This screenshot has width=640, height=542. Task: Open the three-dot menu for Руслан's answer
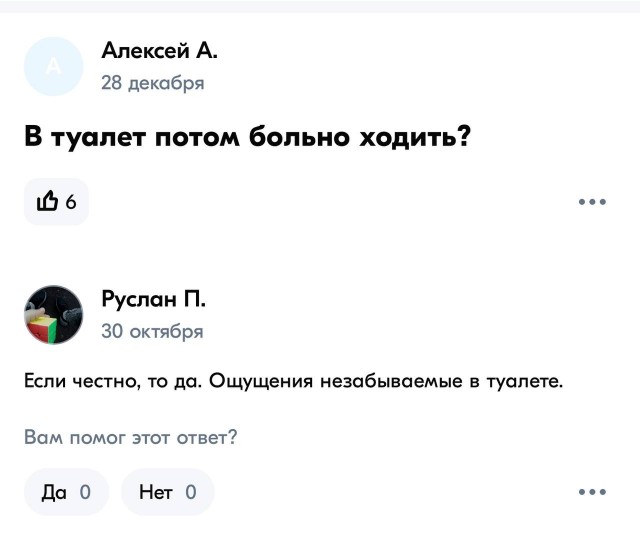pos(592,492)
